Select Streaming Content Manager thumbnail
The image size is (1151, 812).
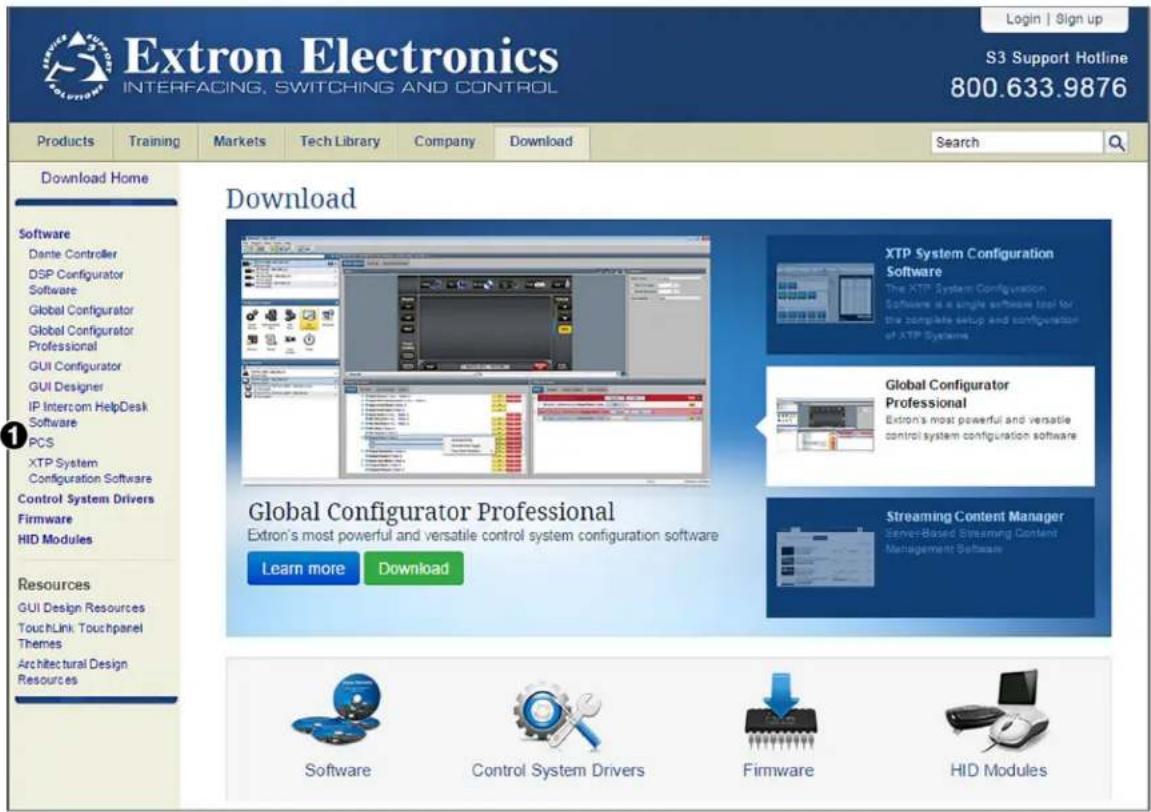click(826, 557)
